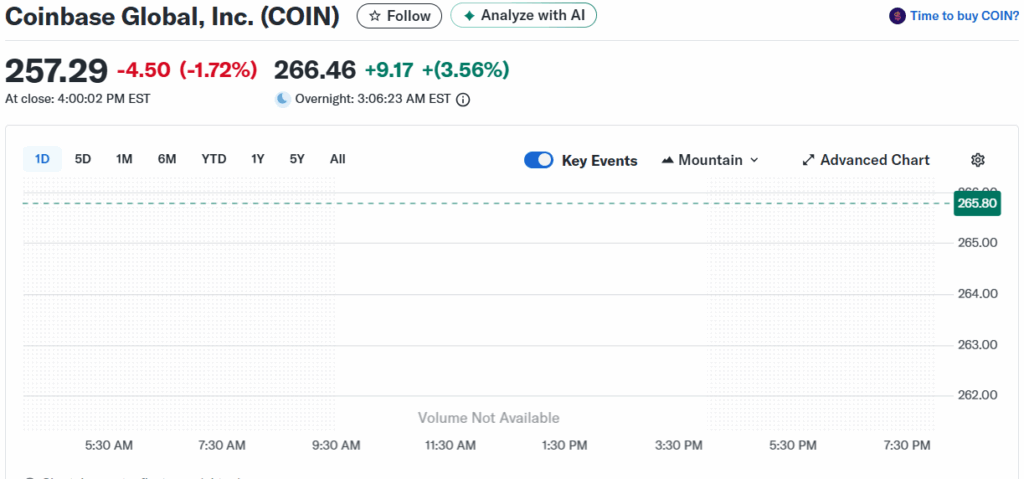
Task: Select the 5Y range tab
Action: click(297, 159)
